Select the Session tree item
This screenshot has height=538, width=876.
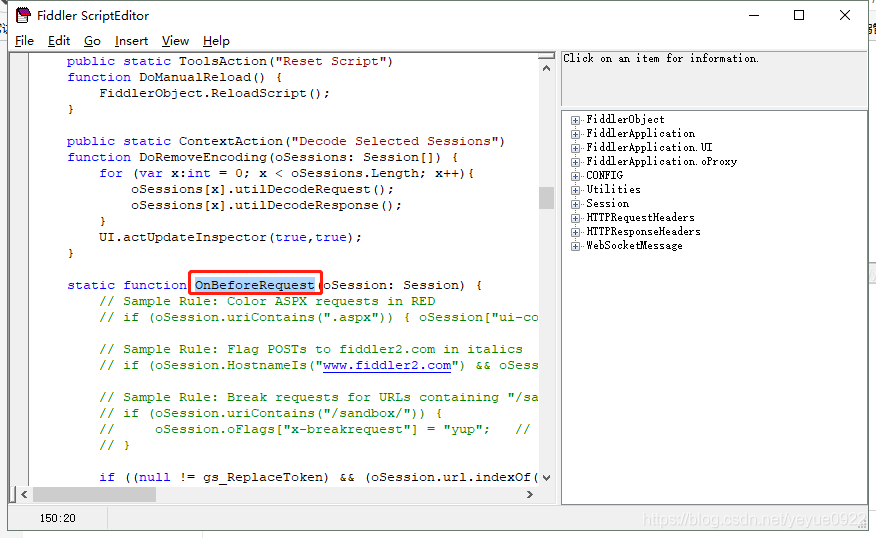607,204
